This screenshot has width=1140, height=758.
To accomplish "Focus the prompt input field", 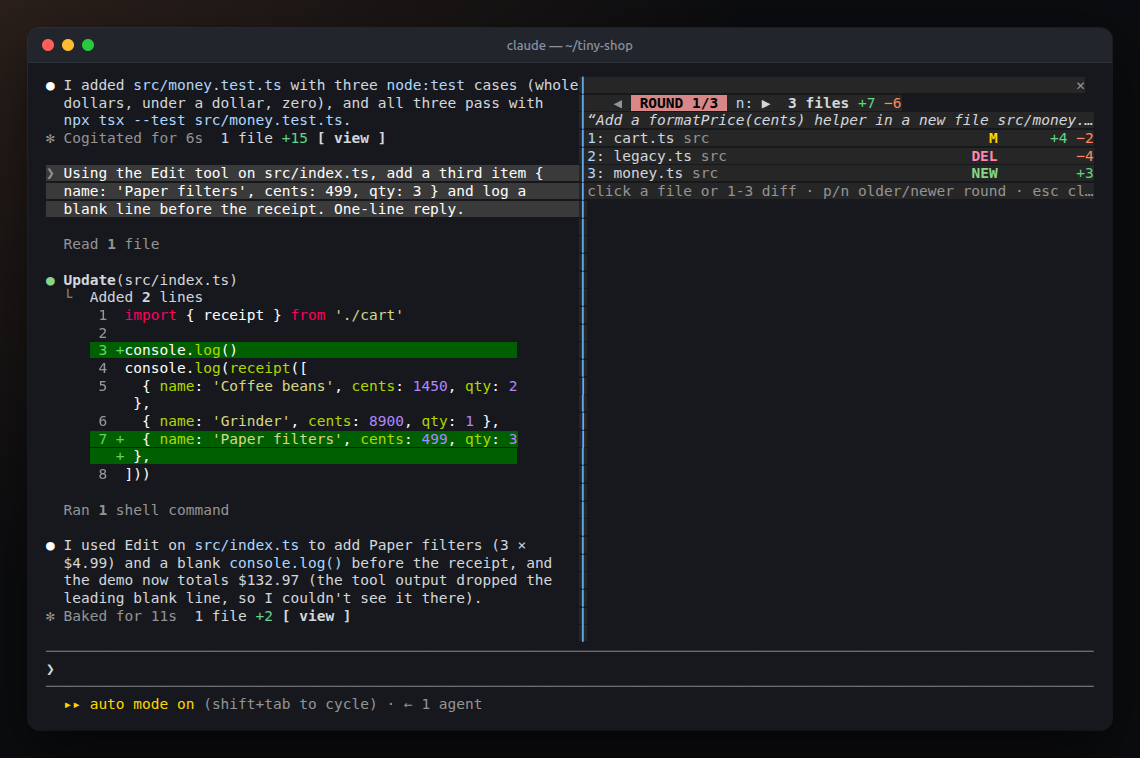I will [x=570, y=669].
